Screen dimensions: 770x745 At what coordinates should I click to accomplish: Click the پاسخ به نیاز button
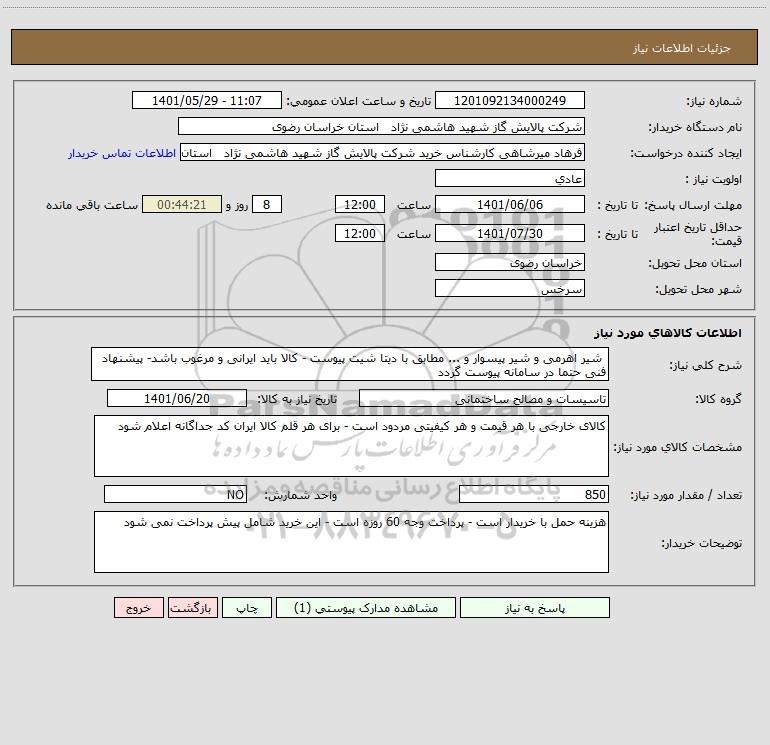click(x=535, y=608)
